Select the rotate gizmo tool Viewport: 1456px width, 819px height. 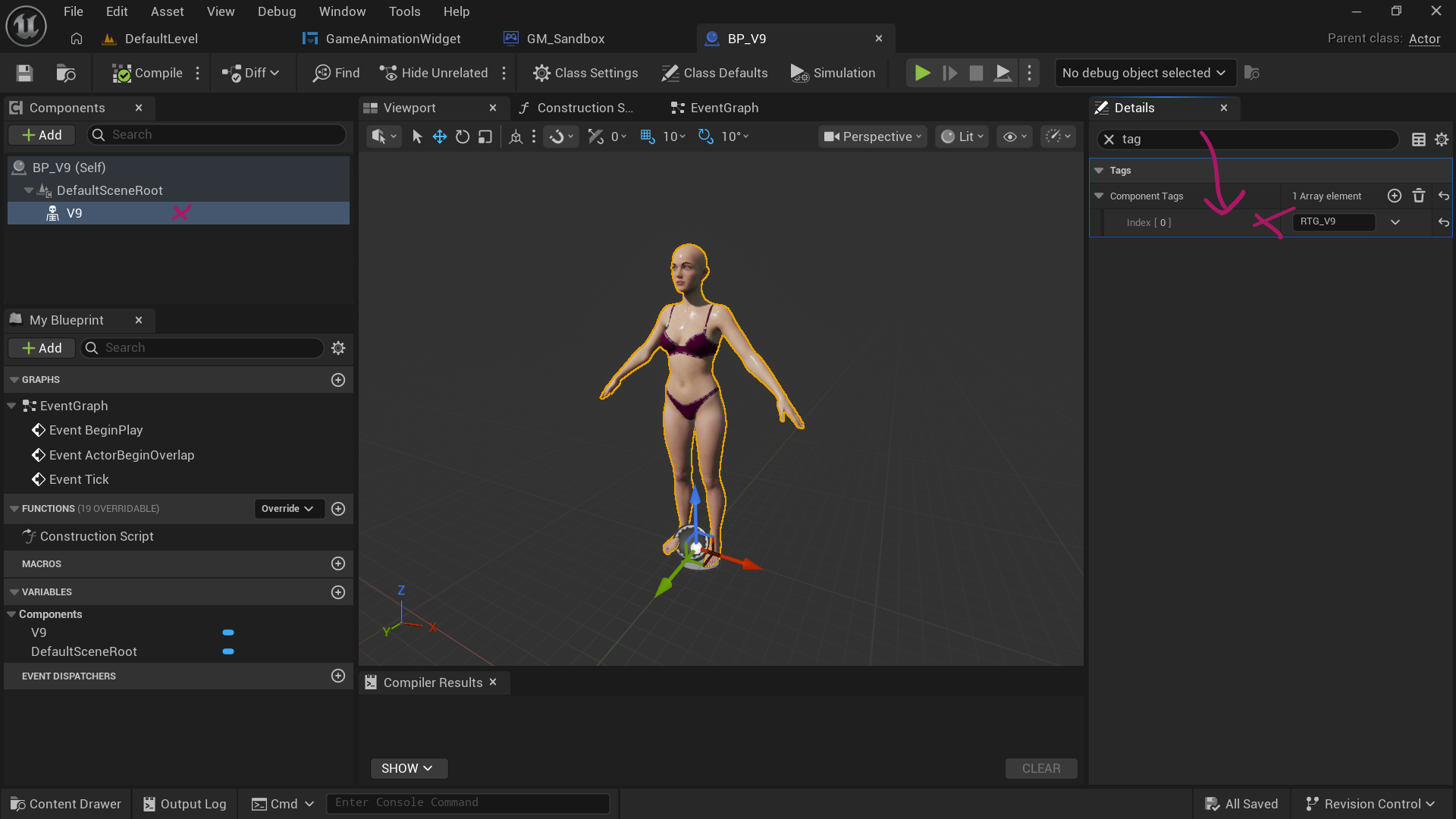(x=463, y=136)
